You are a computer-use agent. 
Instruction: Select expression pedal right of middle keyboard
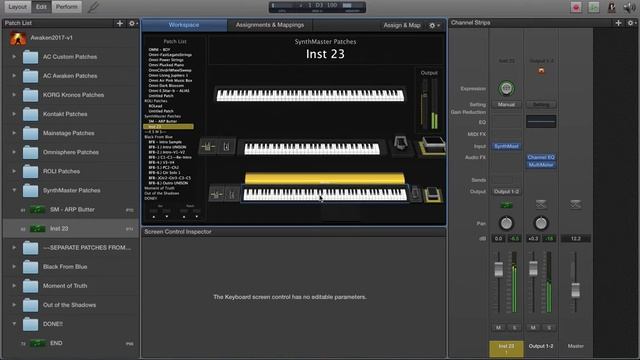400,144
